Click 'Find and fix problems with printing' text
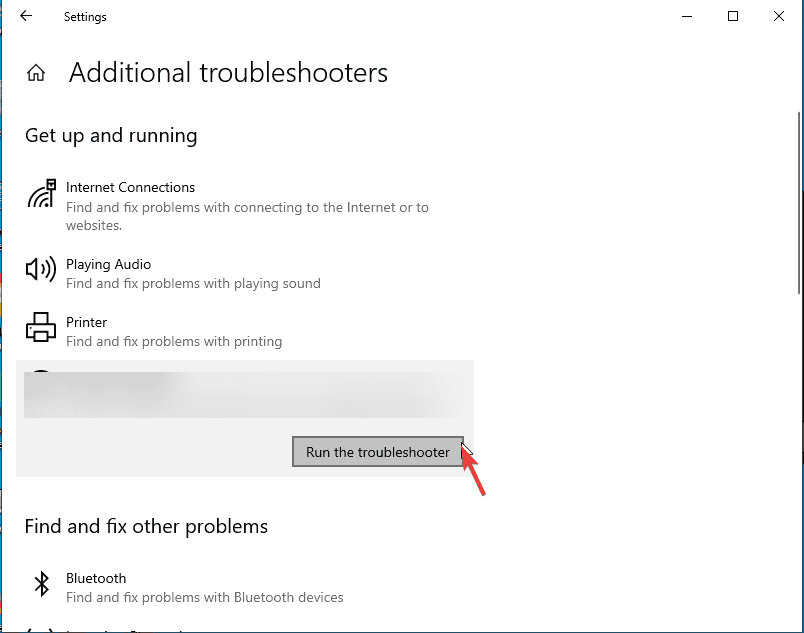804x633 pixels. pos(174,341)
